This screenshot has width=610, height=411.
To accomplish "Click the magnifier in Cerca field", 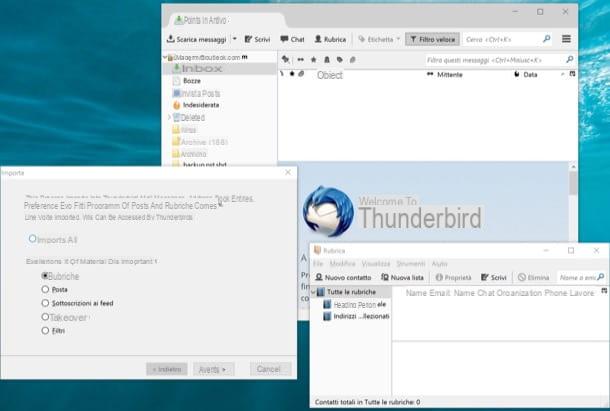I will click(x=547, y=39).
